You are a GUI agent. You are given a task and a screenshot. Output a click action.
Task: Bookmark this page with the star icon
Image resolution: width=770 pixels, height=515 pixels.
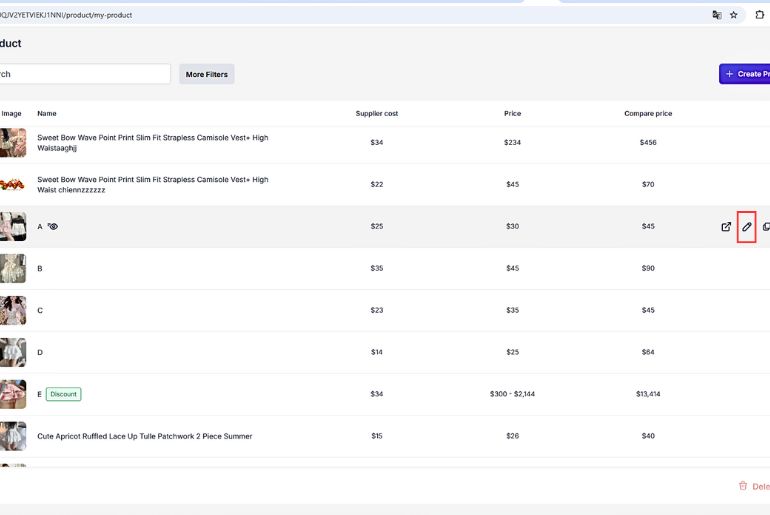[733, 15]
